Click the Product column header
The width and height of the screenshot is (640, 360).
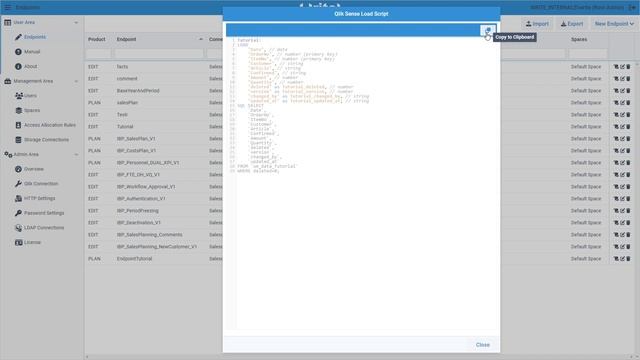97,40
